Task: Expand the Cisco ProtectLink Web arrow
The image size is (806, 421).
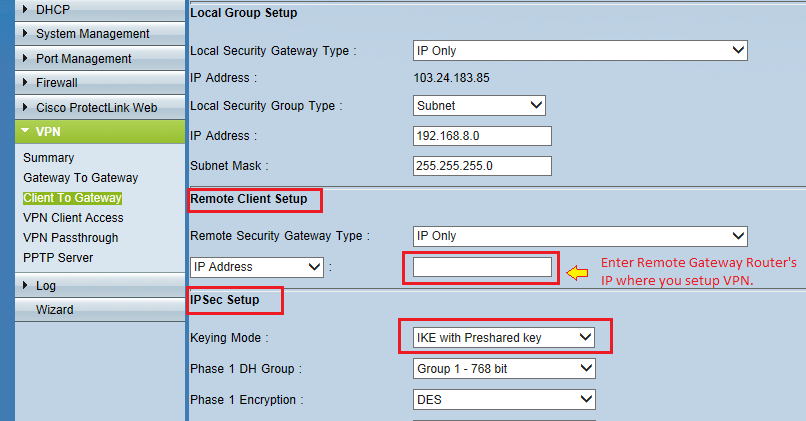Action: click(x=25, y=107)
